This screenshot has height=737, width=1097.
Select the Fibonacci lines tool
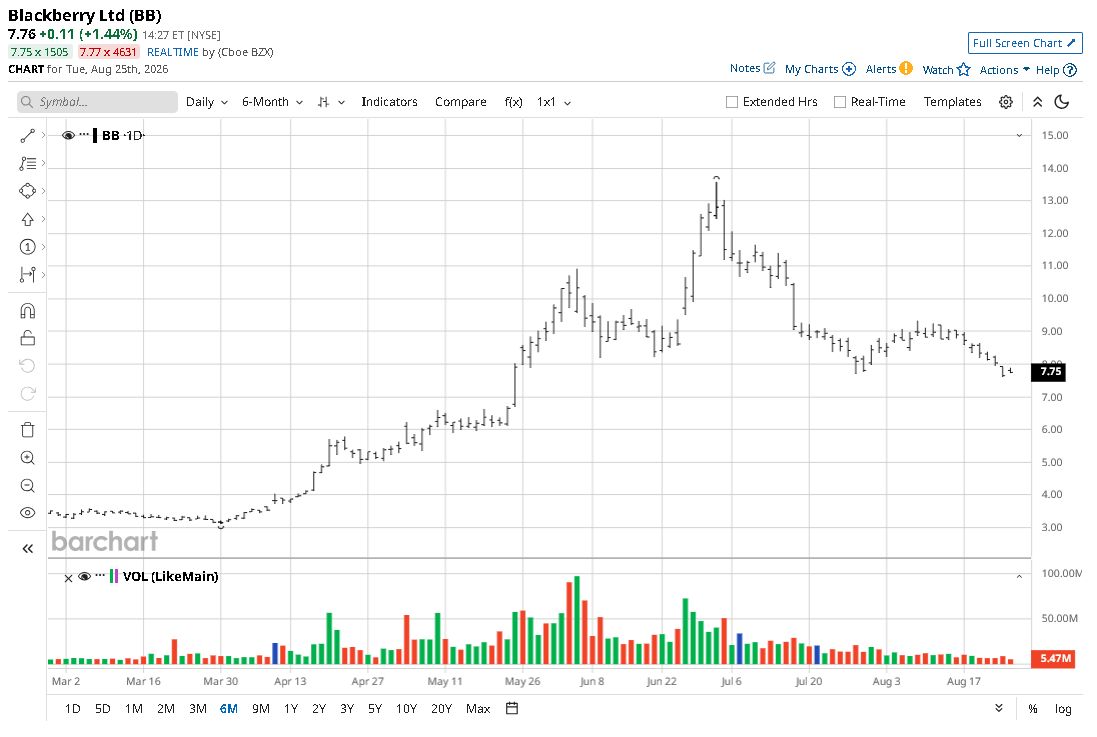(27, 164)
